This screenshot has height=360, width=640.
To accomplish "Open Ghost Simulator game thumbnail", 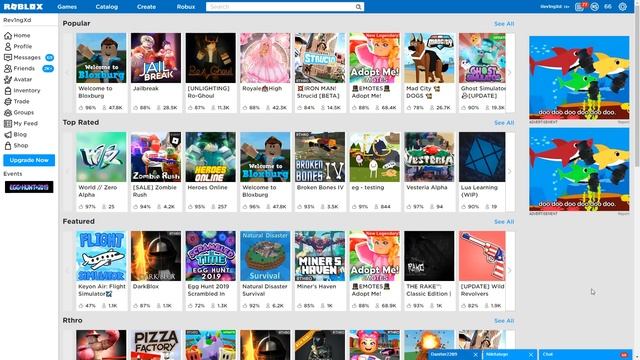I will point(482,58).
